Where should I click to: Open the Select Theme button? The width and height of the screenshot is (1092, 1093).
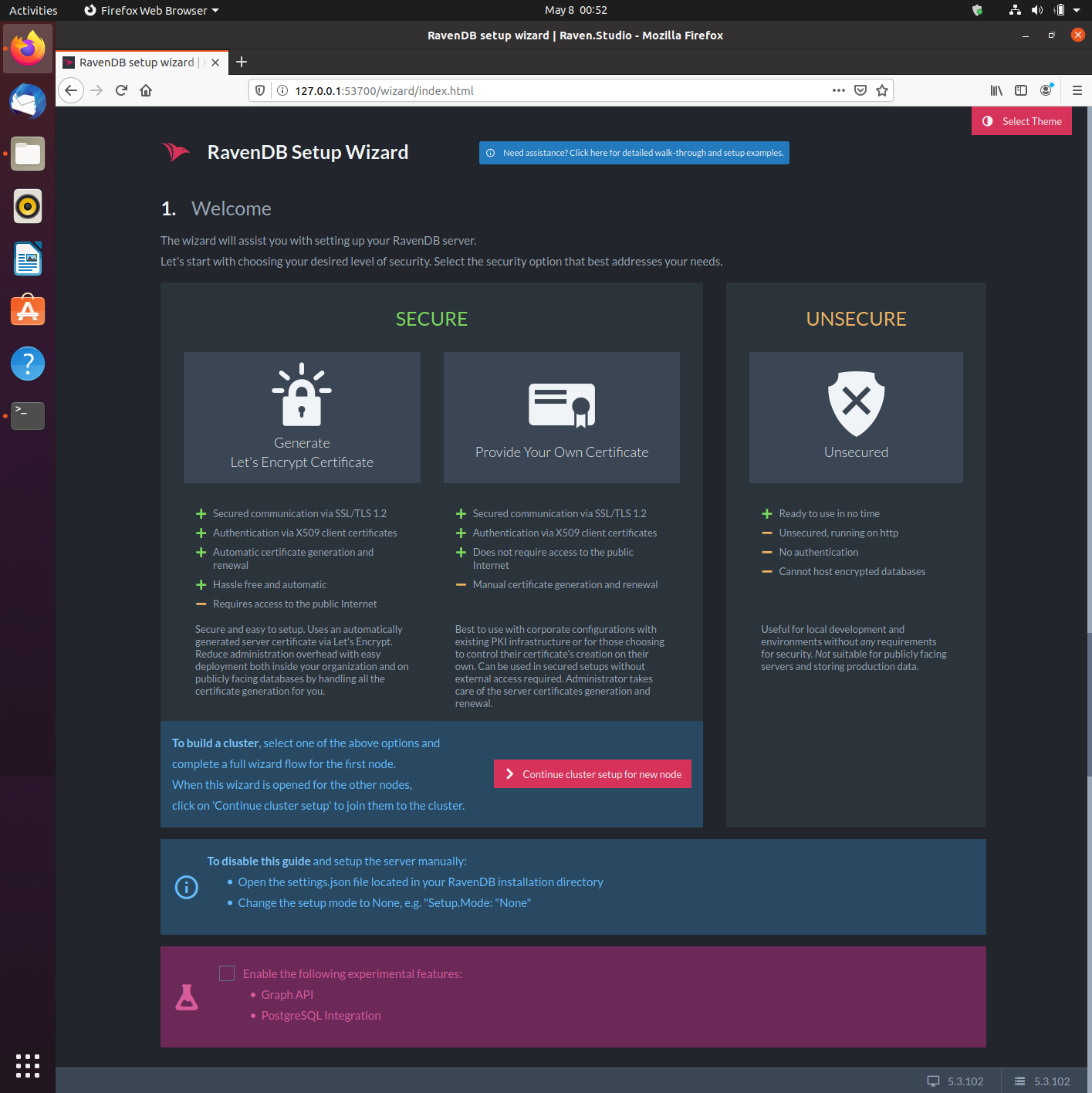1022,121
